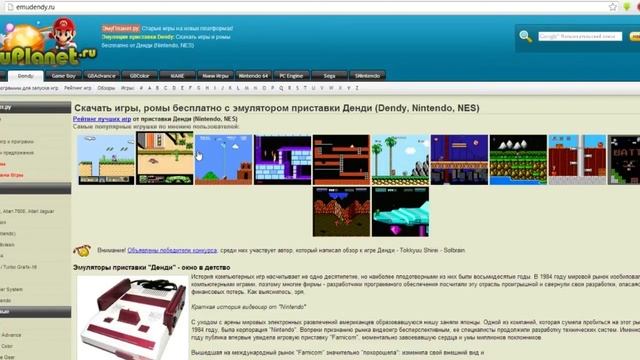
Task: Open the blue-purple night platform game thumbnail
Action: [x=459, y=160]
